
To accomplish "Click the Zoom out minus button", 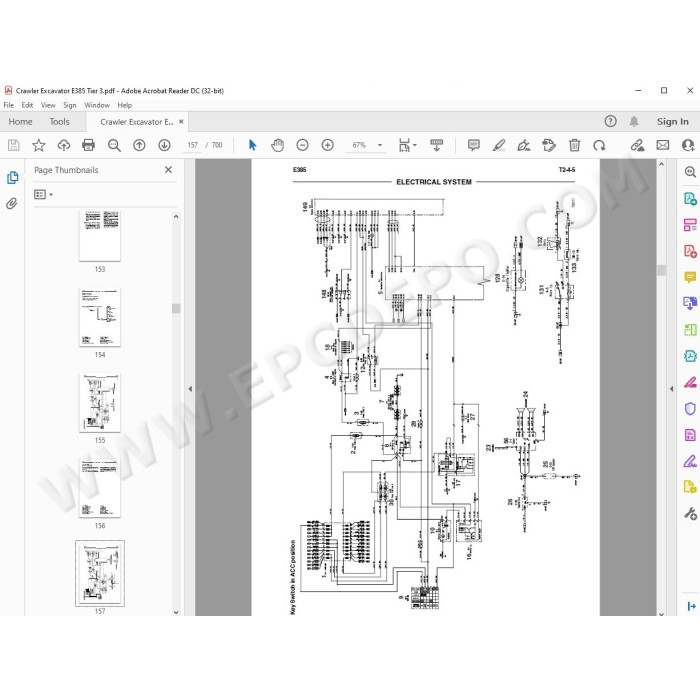I will point(302,145).
